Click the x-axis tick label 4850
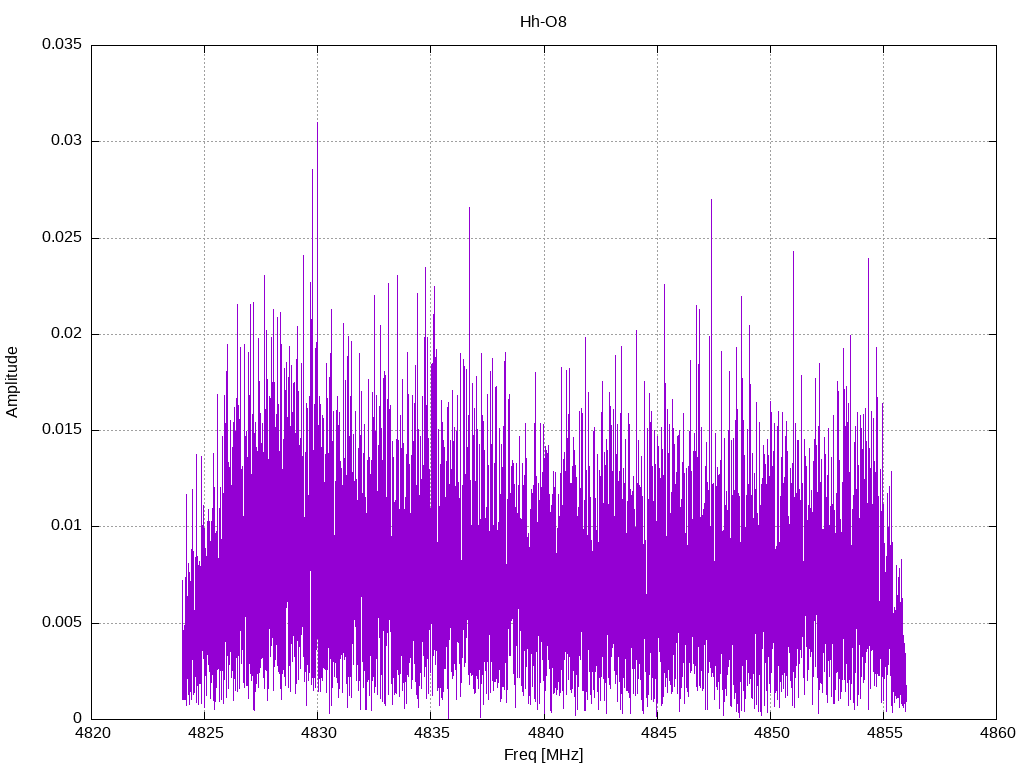This screenshot has width=1024, height=768. click(x=771, y=733)
